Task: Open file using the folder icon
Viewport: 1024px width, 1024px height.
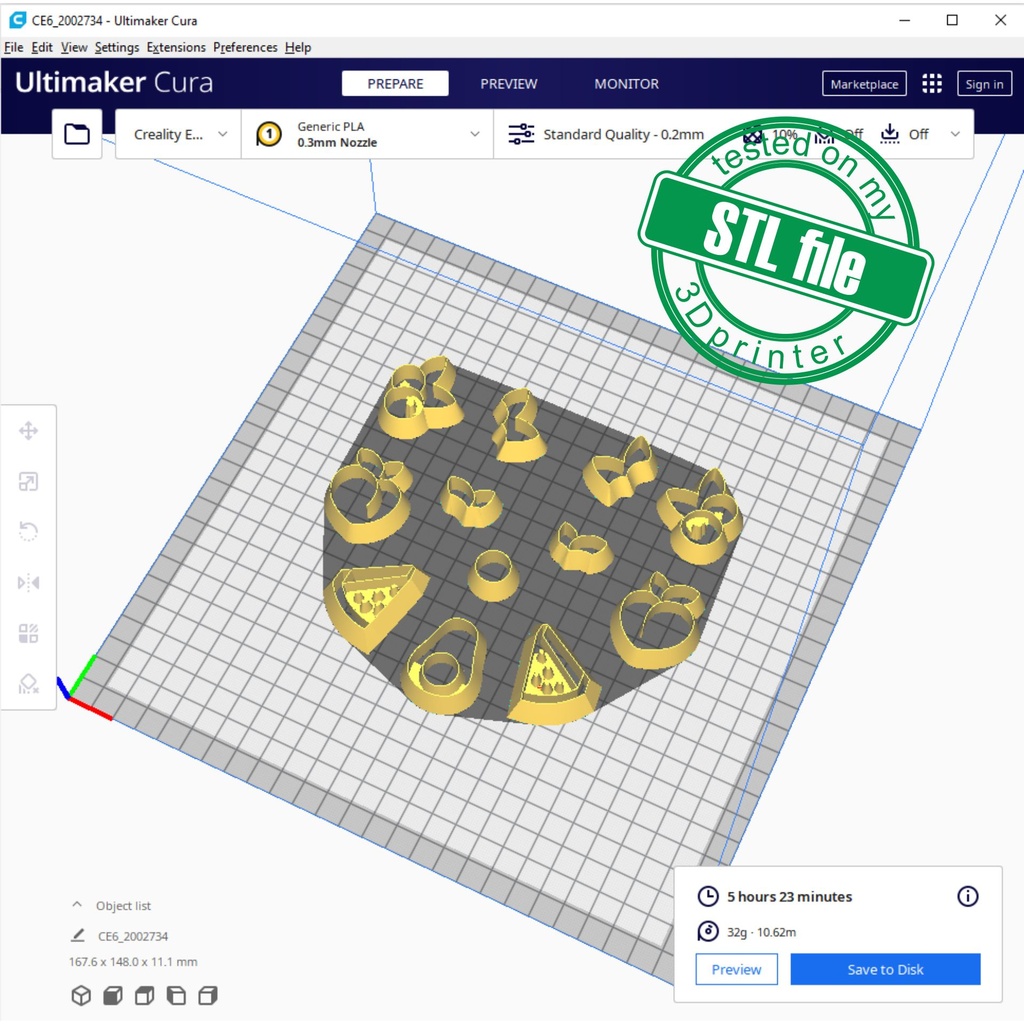Action: pos(77,134)
